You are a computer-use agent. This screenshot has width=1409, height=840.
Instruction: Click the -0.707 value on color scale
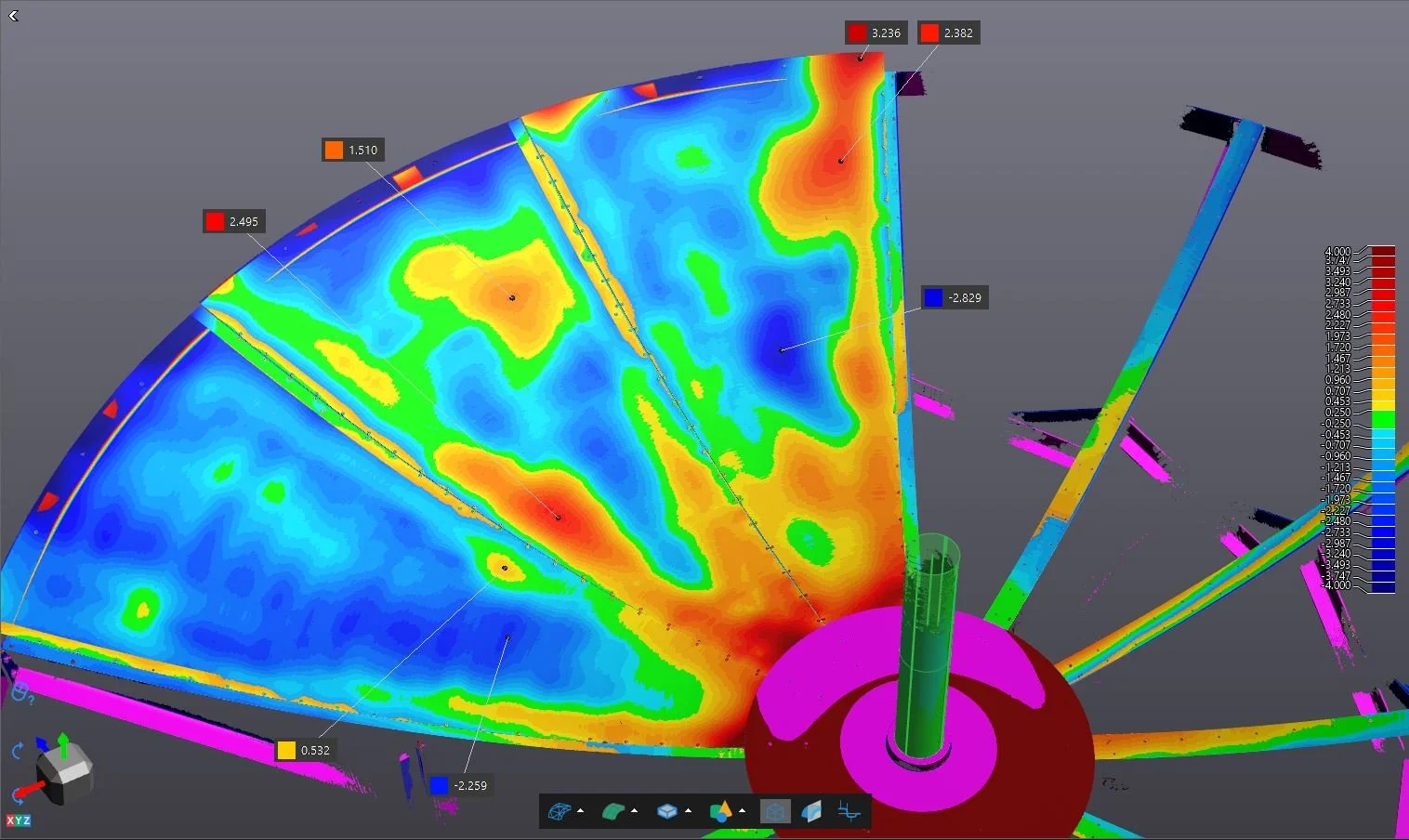1337,445
